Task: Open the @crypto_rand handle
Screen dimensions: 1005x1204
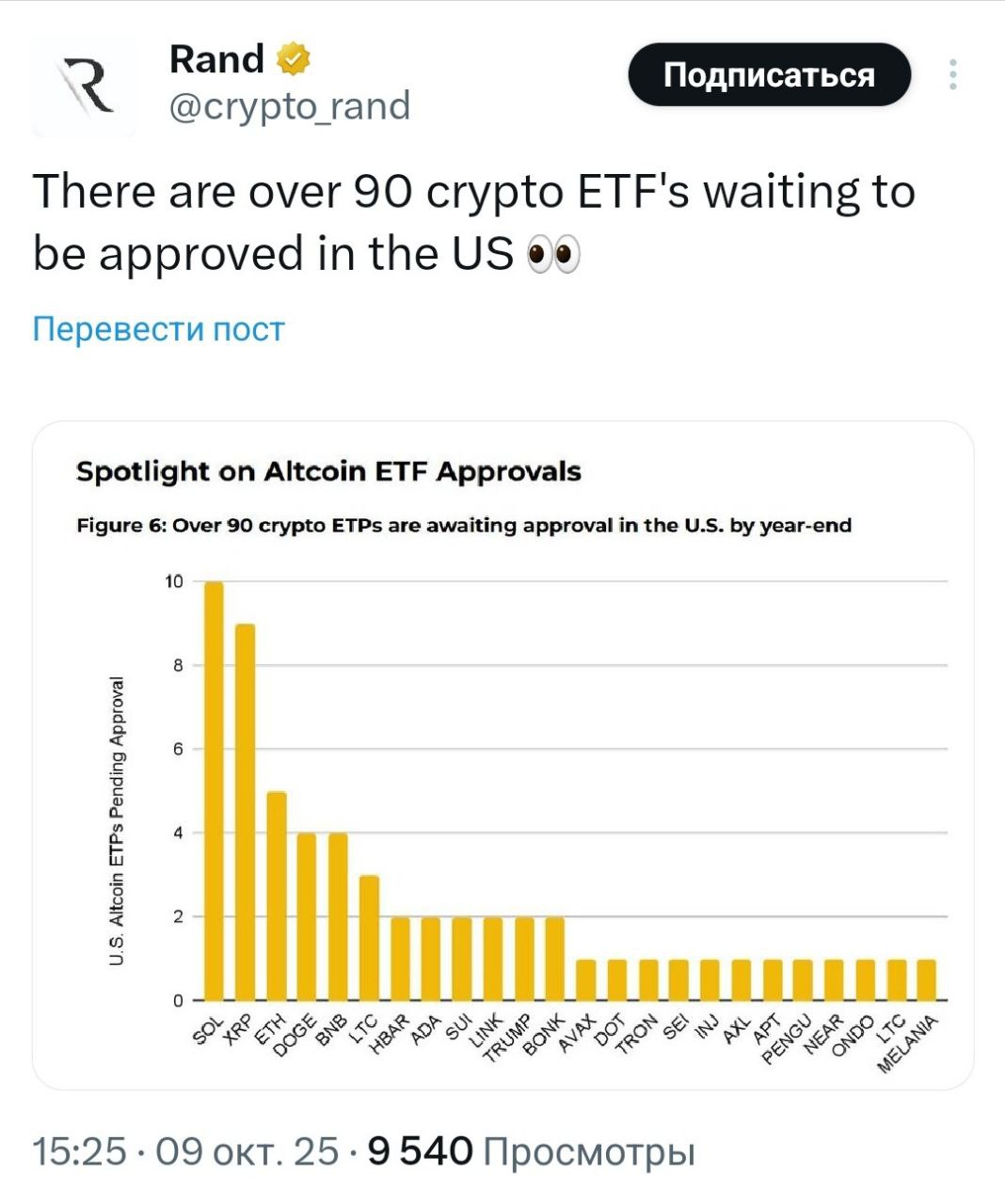Action: pyautogui.click(x=290, y=106)
